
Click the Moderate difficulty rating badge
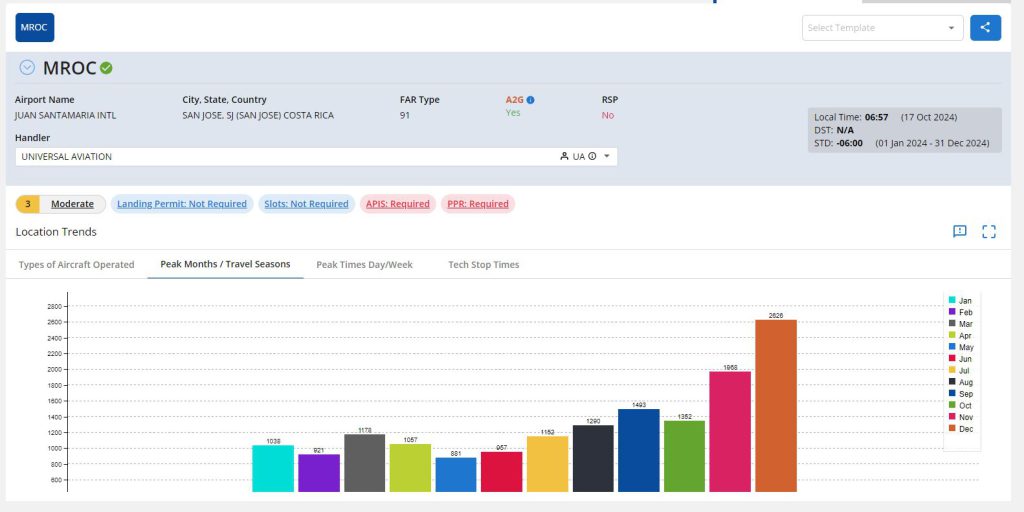pos(72,204)
